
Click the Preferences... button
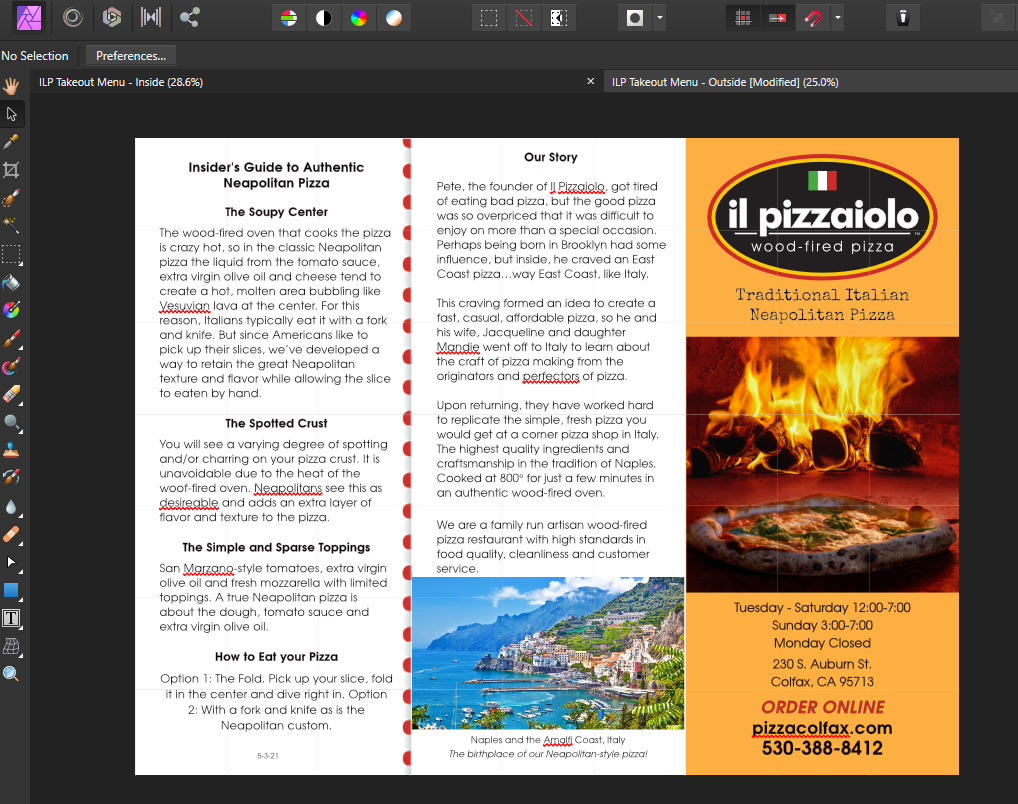pyautogui.click(x=131, y=56)
